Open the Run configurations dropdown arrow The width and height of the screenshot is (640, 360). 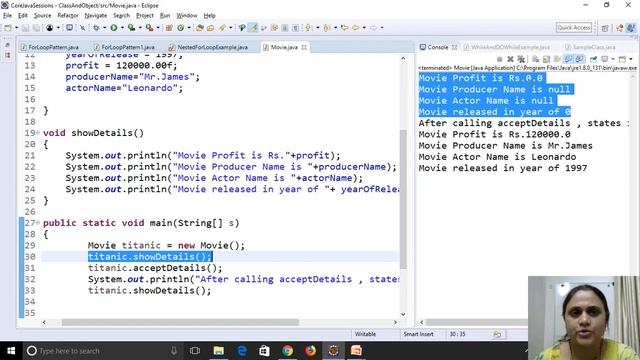[122, 28]
